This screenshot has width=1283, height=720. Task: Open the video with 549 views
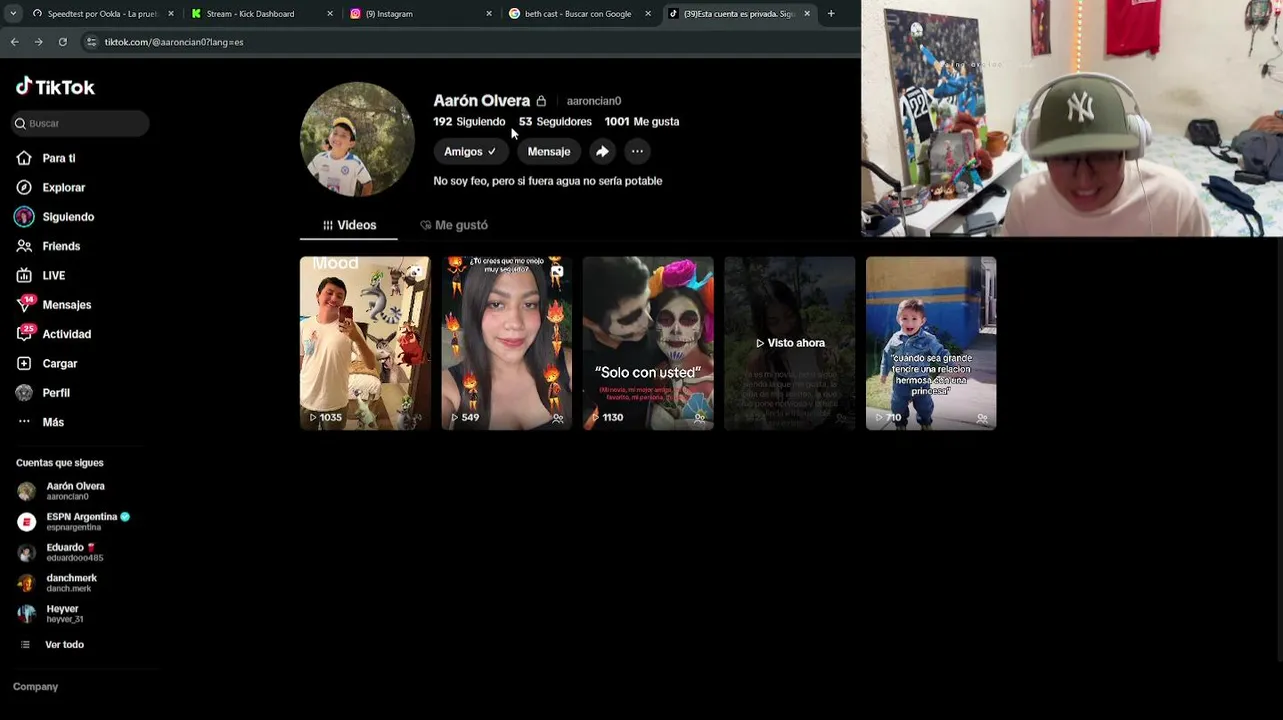coord(507,343)
